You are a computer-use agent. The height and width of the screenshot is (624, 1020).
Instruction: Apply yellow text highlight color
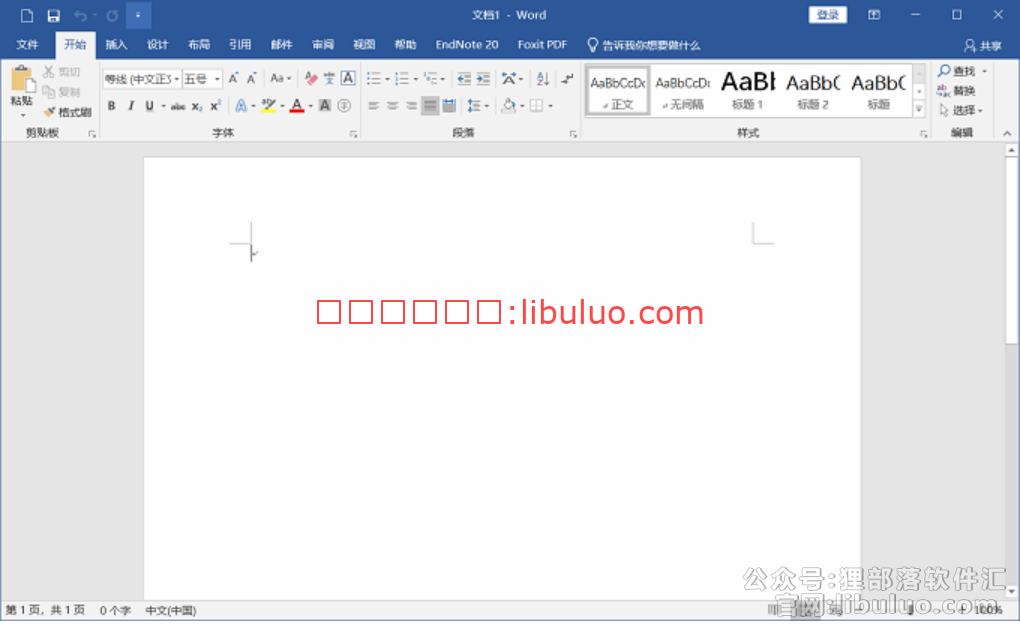click(268, 106)
